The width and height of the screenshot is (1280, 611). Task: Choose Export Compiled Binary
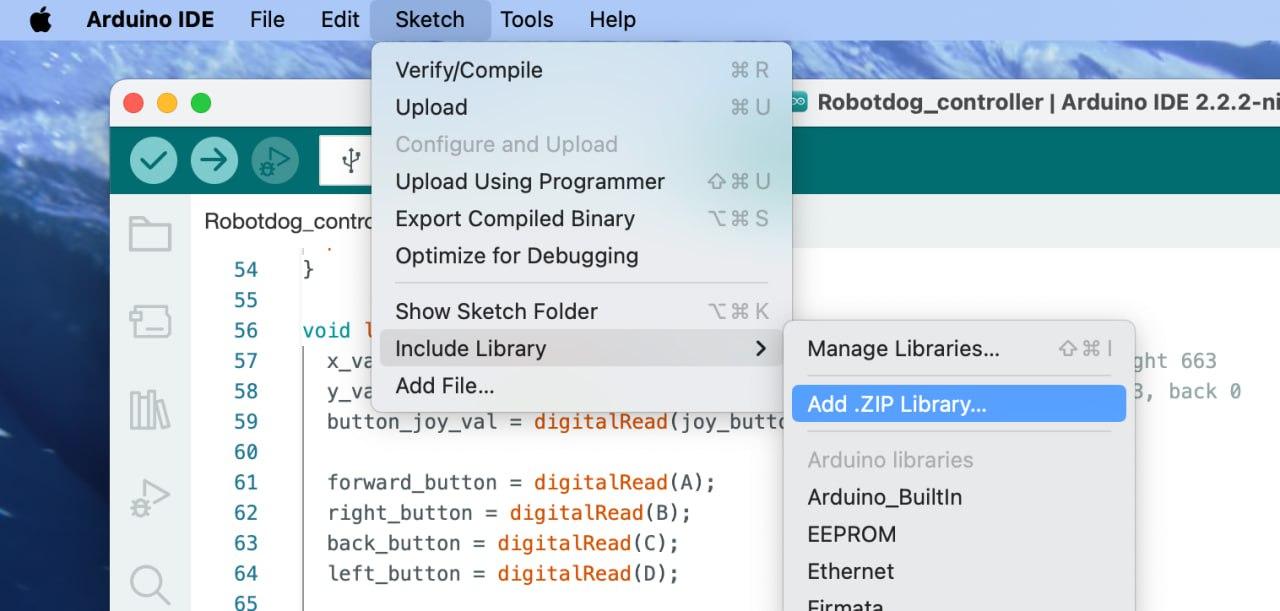(x=515, y=219)
